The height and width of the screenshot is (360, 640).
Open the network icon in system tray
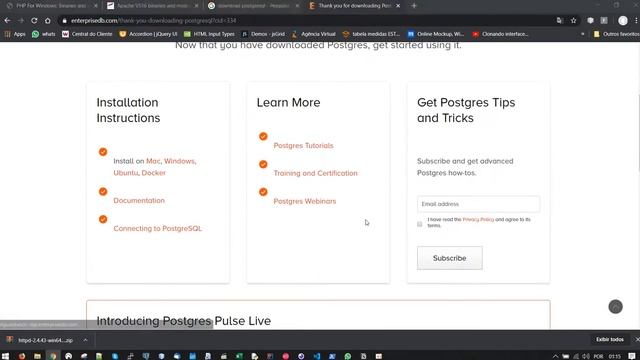tap(576, 356)
